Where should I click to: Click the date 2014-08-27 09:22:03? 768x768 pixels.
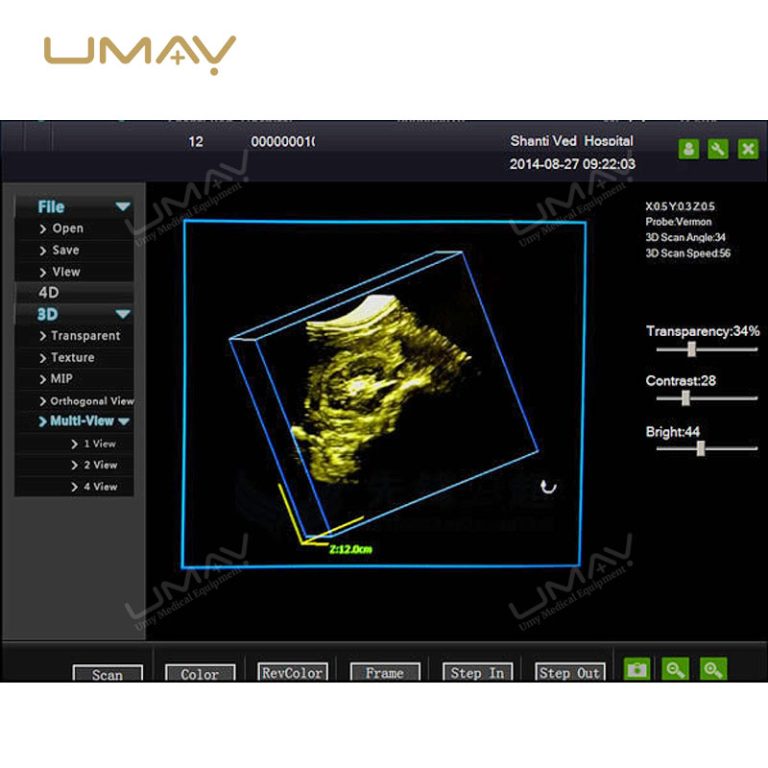pyautogui.click(x=572, y=164)
